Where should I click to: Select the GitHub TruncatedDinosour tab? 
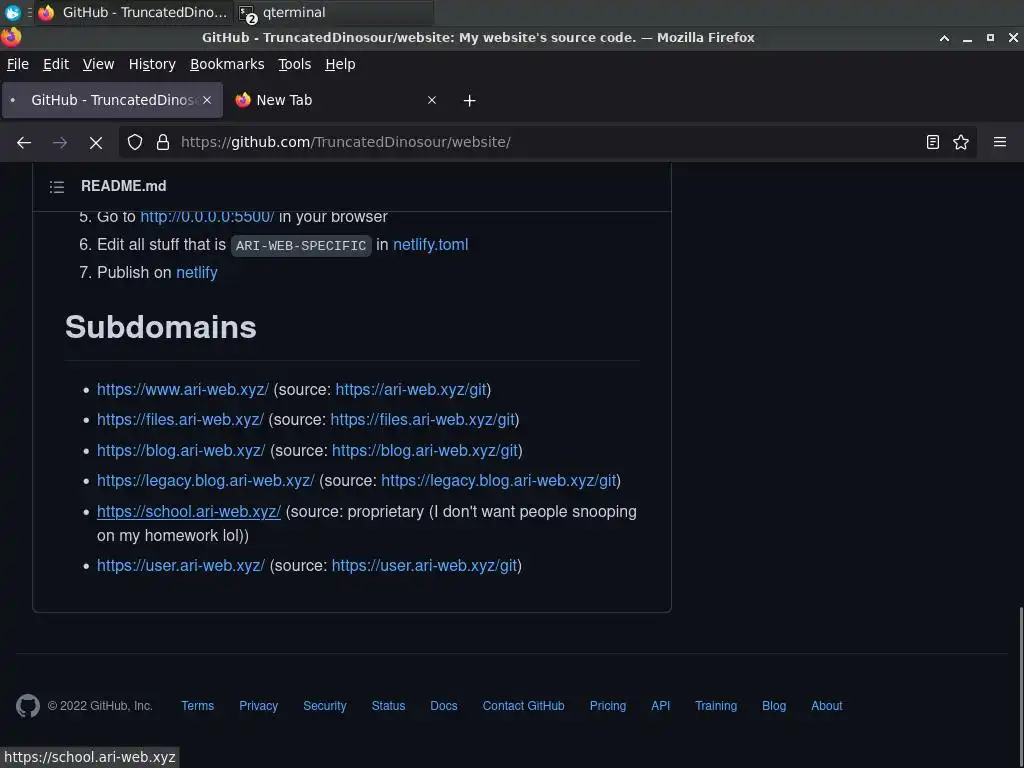(112, 100)
